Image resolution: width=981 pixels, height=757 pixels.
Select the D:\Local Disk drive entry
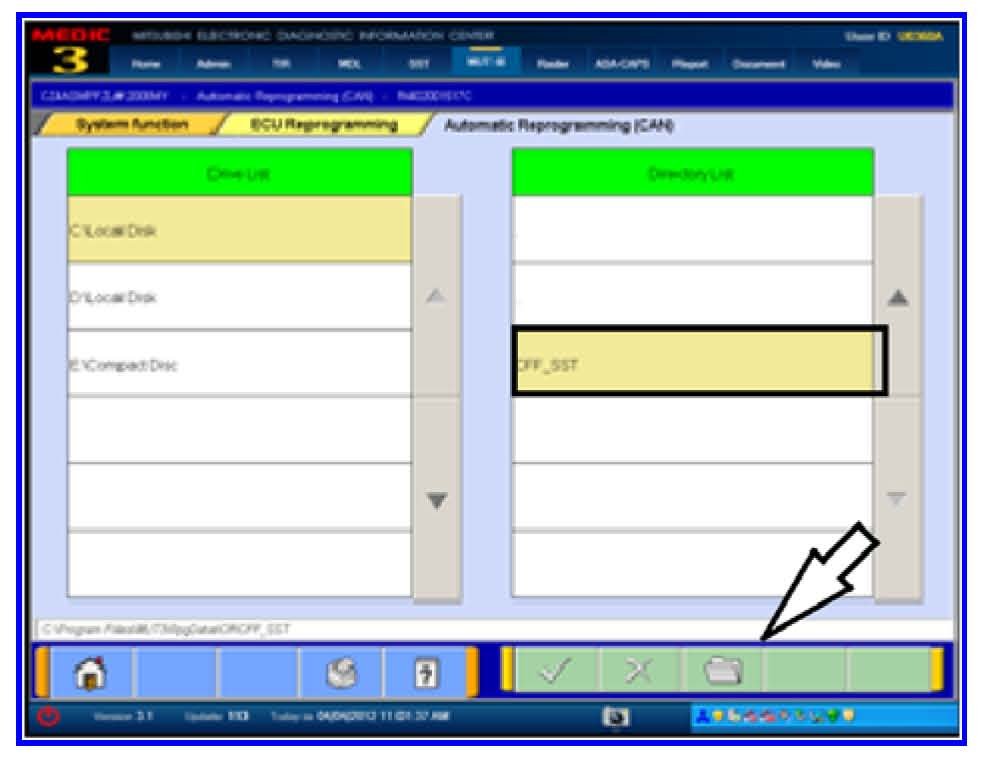(239, 297)
